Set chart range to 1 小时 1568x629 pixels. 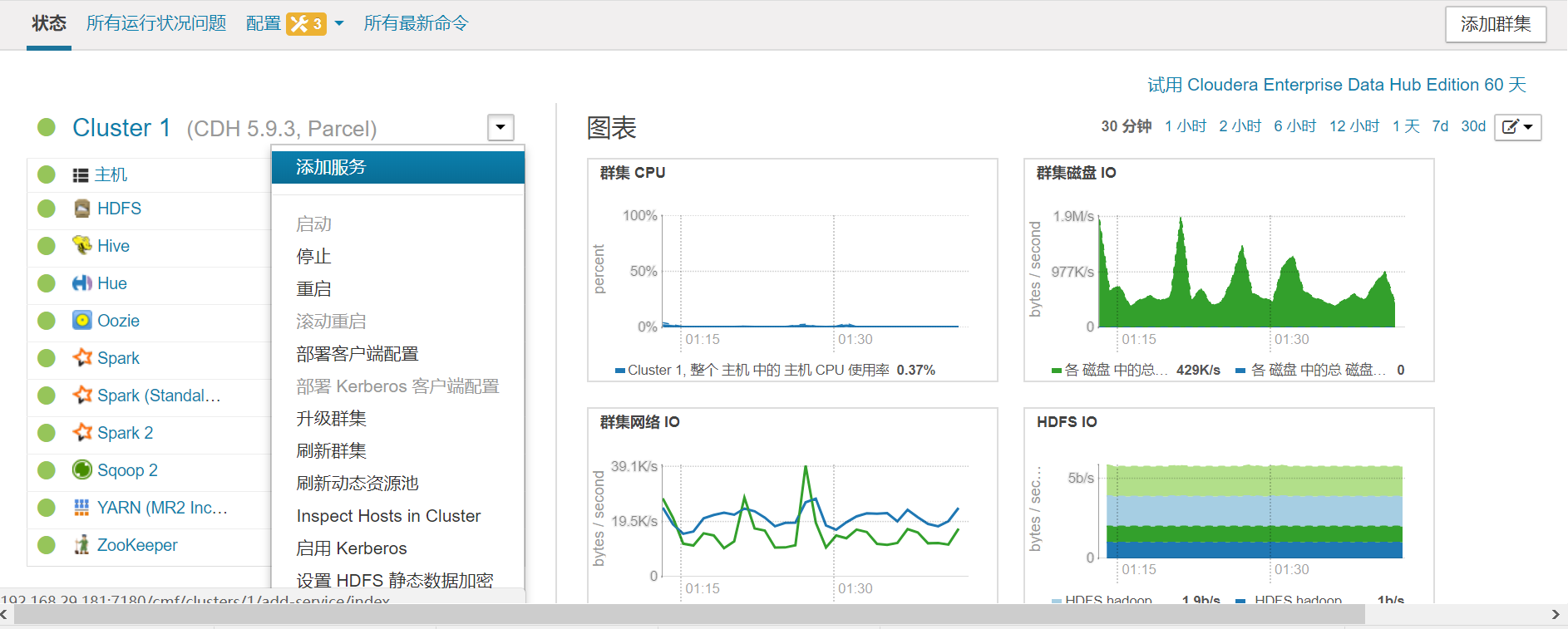pos(1186,126)
